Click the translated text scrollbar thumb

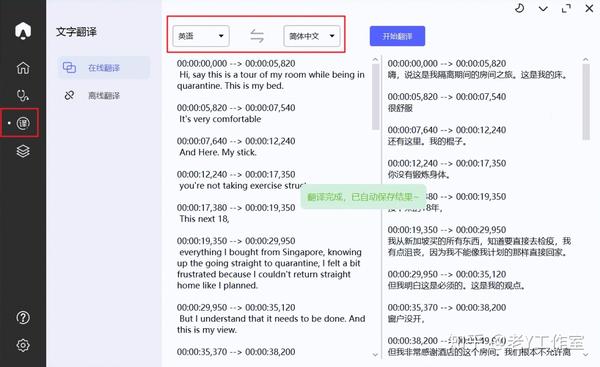tap(586, 102)
